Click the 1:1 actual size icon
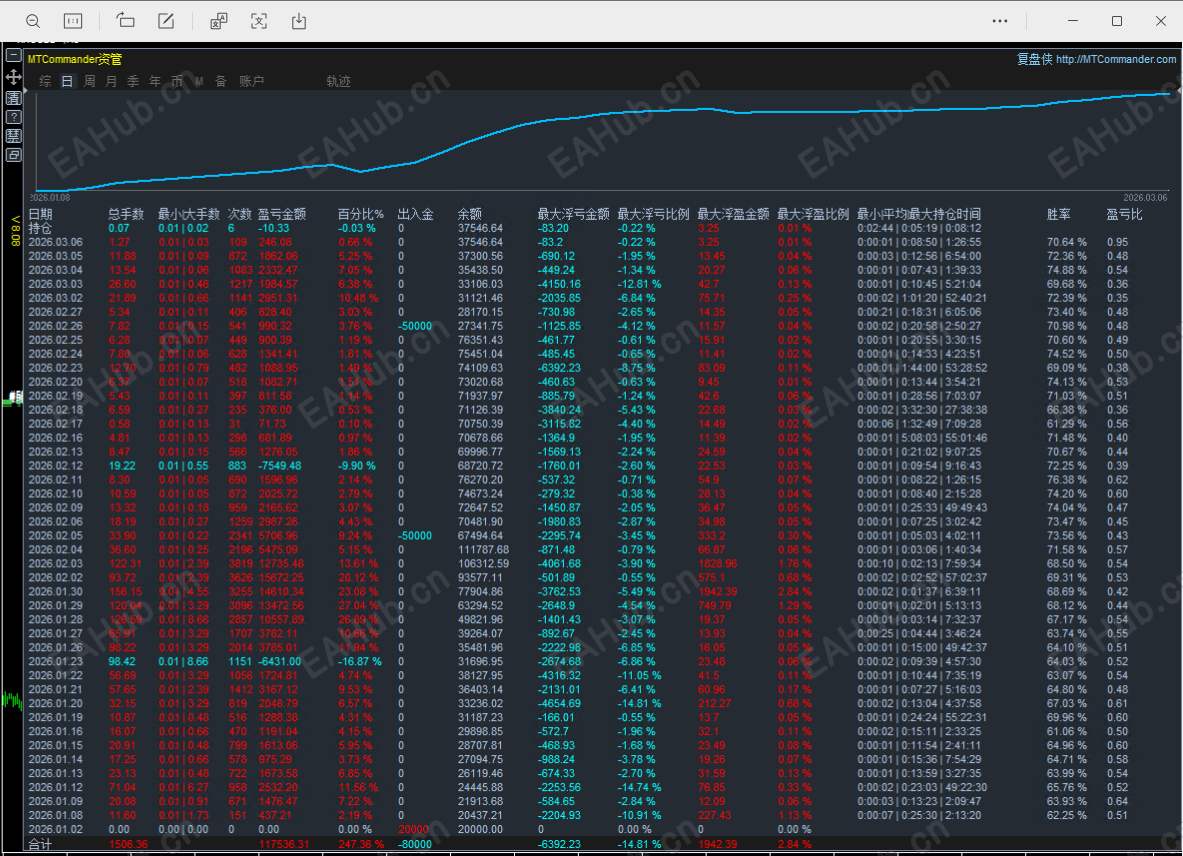Screen dimensions: 1183x856 coord(72,21)
